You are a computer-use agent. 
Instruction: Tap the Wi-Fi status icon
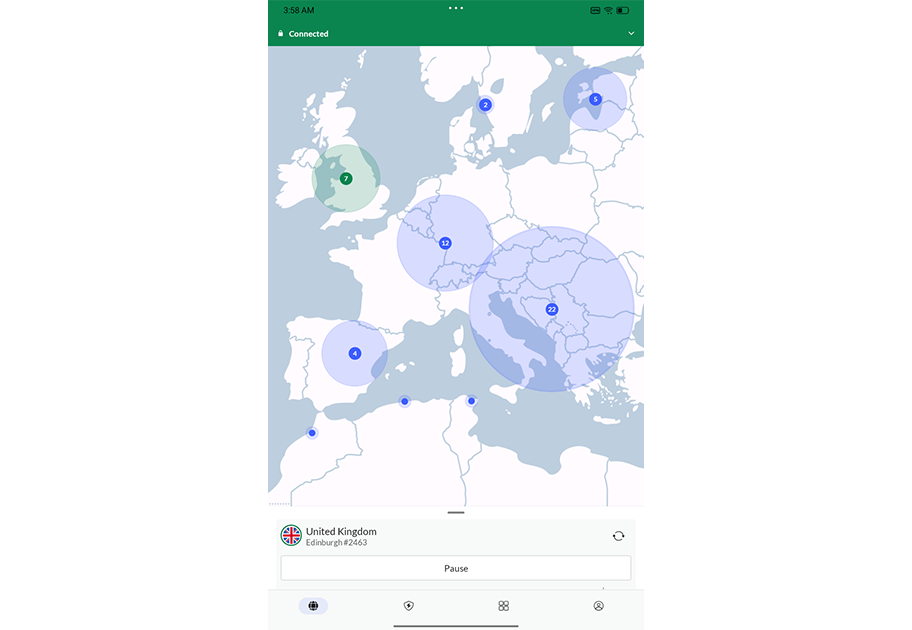tap(608, 10)
